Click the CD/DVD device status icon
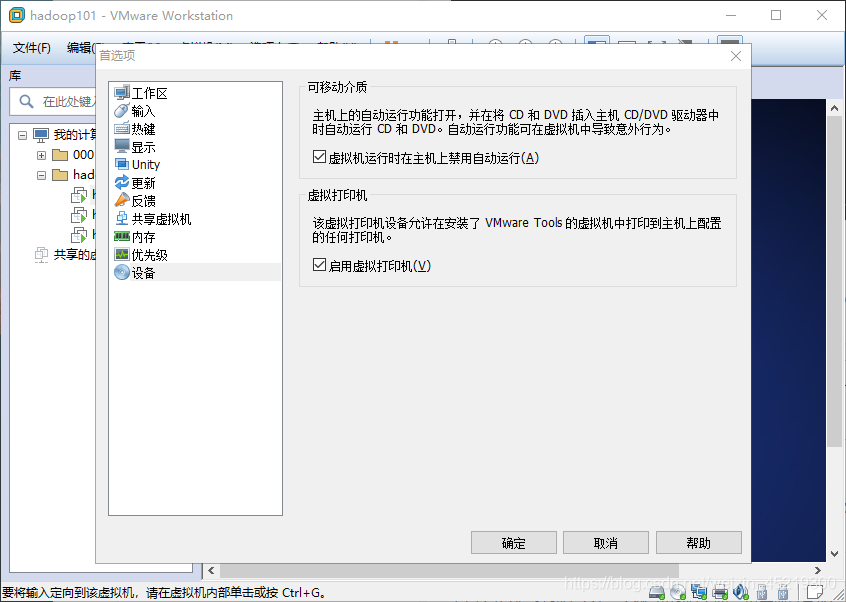846x602 pixels. pyautogui.click(x=677, y=592)
